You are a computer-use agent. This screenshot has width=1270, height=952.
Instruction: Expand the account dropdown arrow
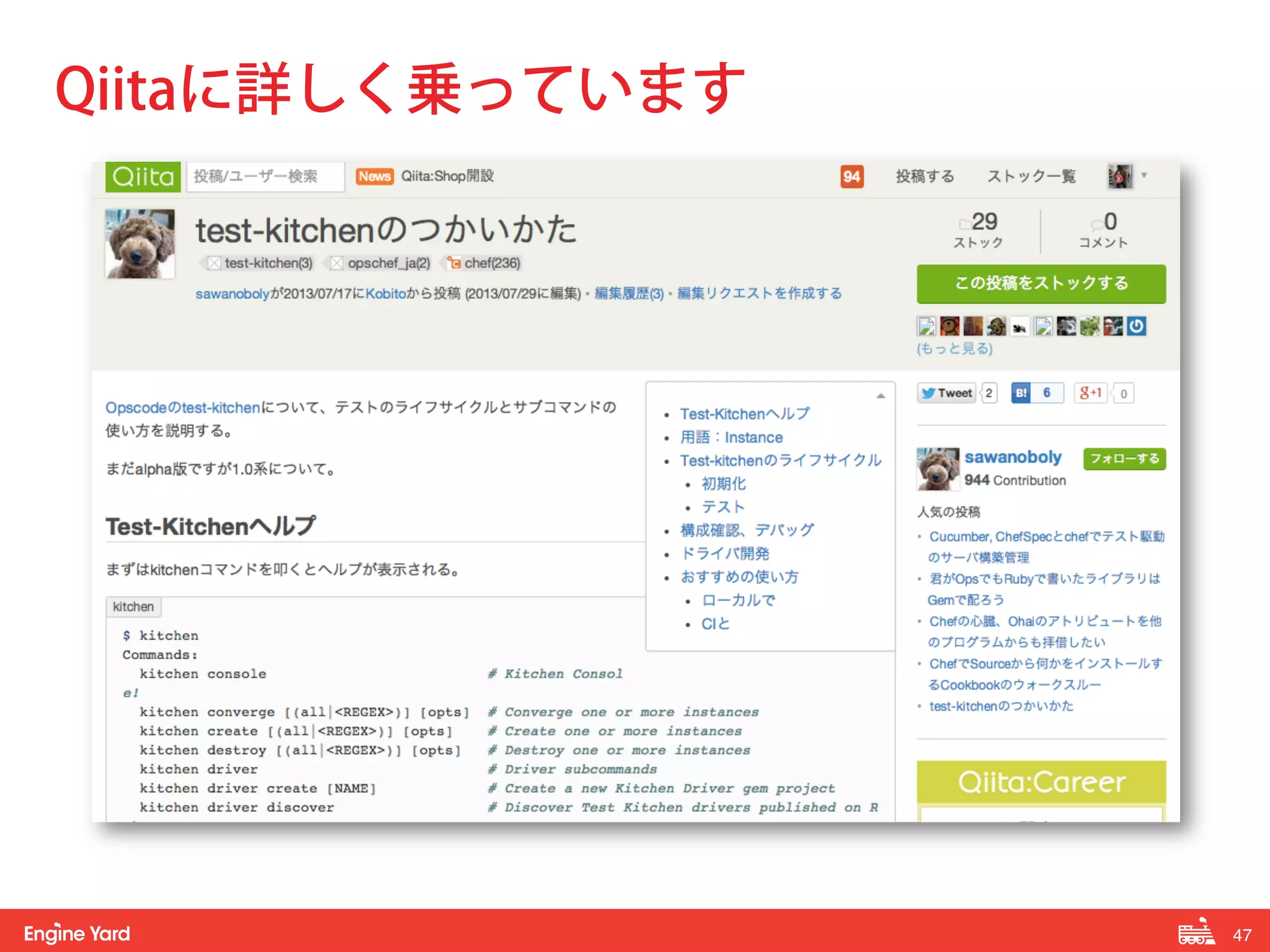click(x=1144, y=175)
